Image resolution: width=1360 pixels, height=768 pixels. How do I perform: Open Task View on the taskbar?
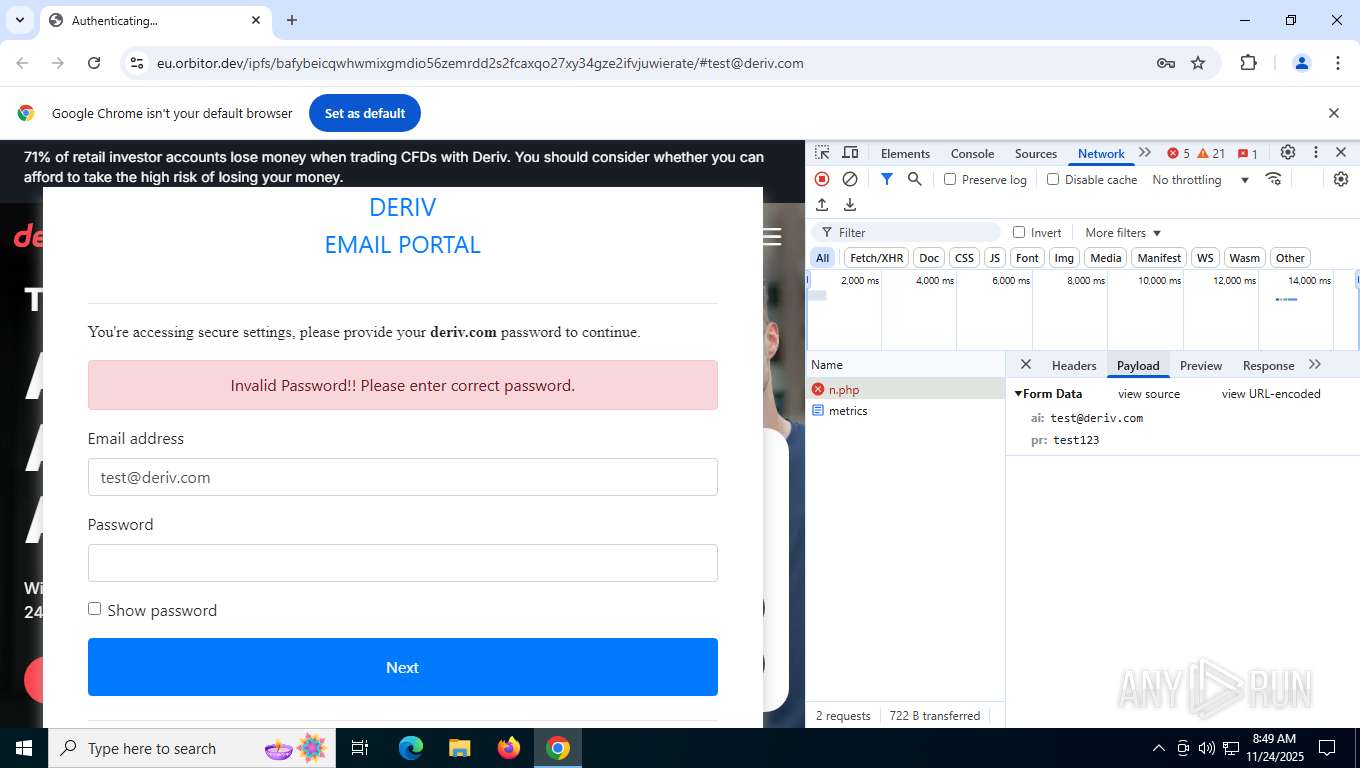click(361, 748)
